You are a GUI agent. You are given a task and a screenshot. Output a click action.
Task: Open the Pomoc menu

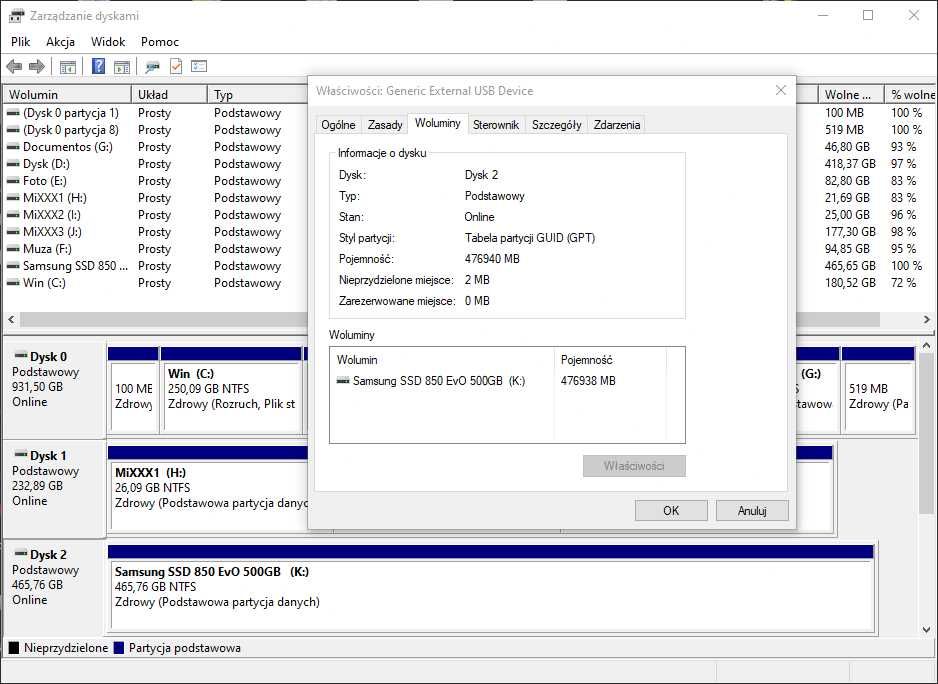pyautogui.click(x=160, y=42)
